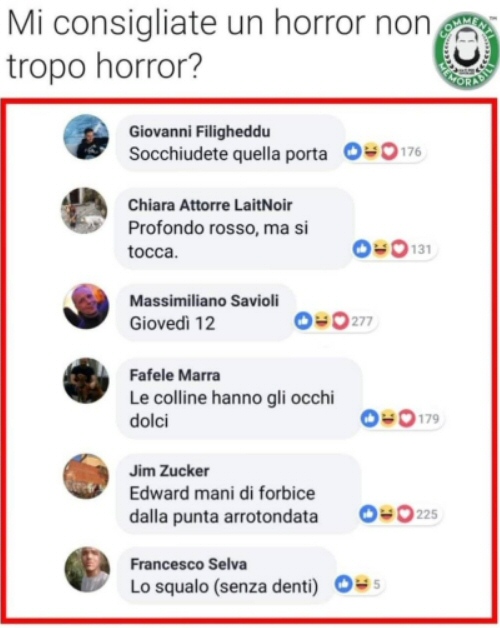
Task: Click the like reaction on Socchiudete quella porta
Action: tap(353, 152)
